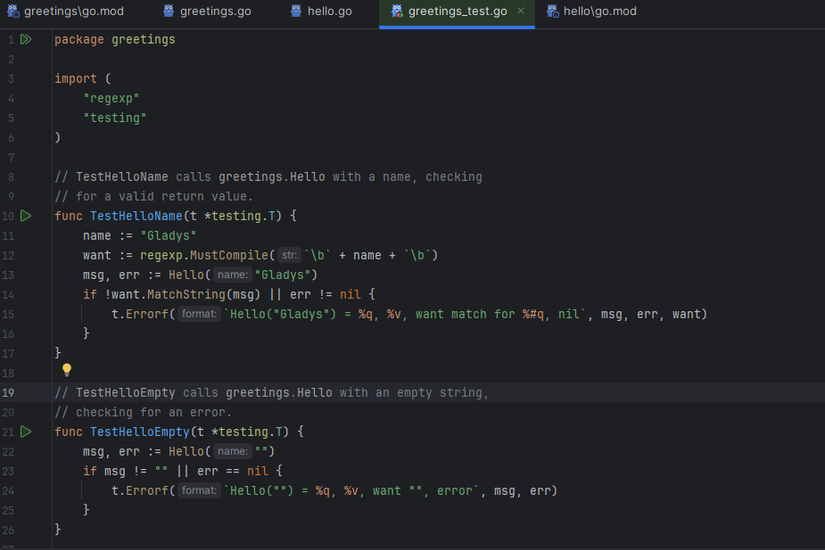Click regexp.MustCompile call on line 12

(x=204, y=255)
